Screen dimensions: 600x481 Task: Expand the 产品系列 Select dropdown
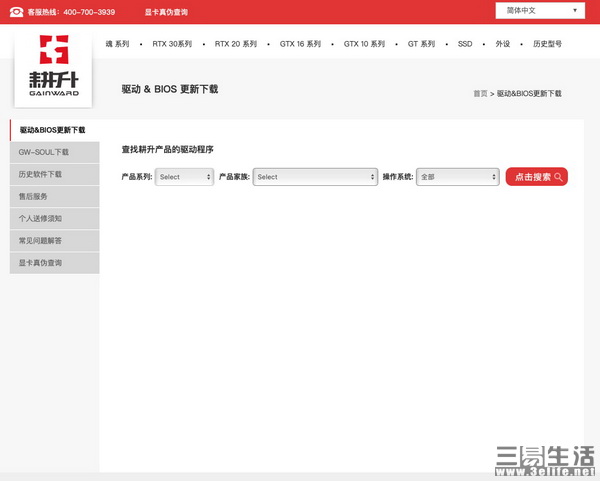[x=185, y=177]
